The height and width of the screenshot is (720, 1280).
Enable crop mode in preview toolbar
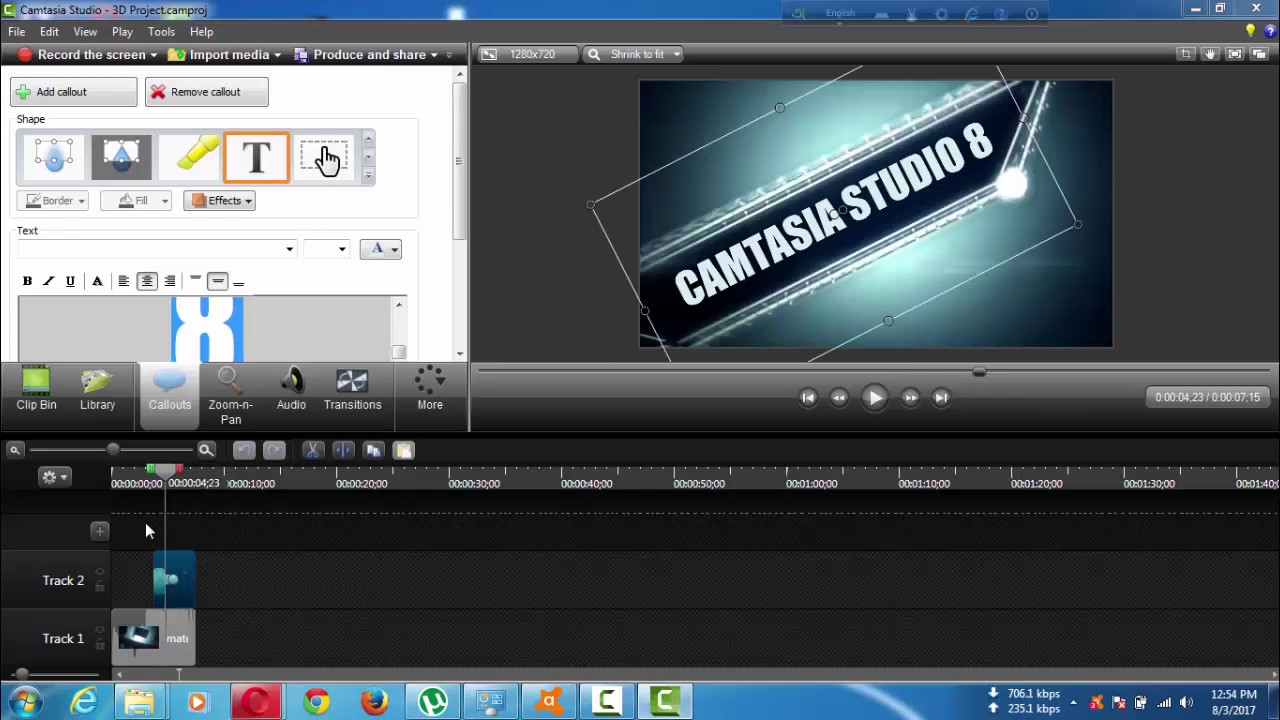(1186, 54)
